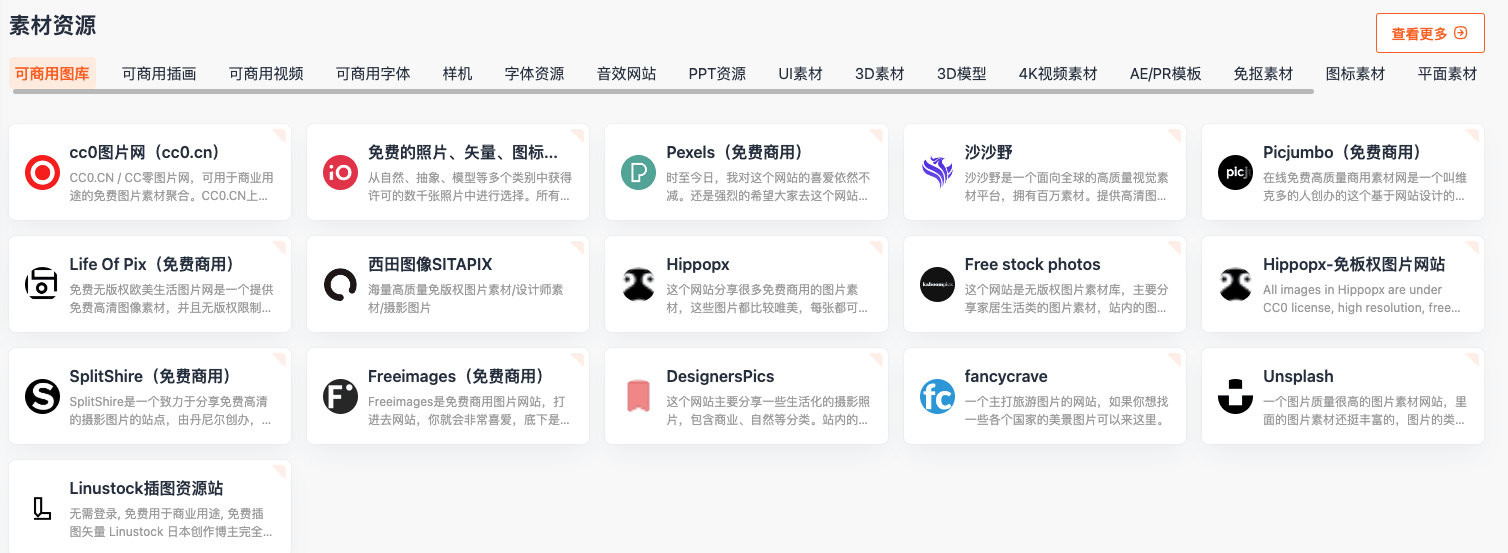
Task: Open the 可商用字体 tab
Action: [373, 73]
